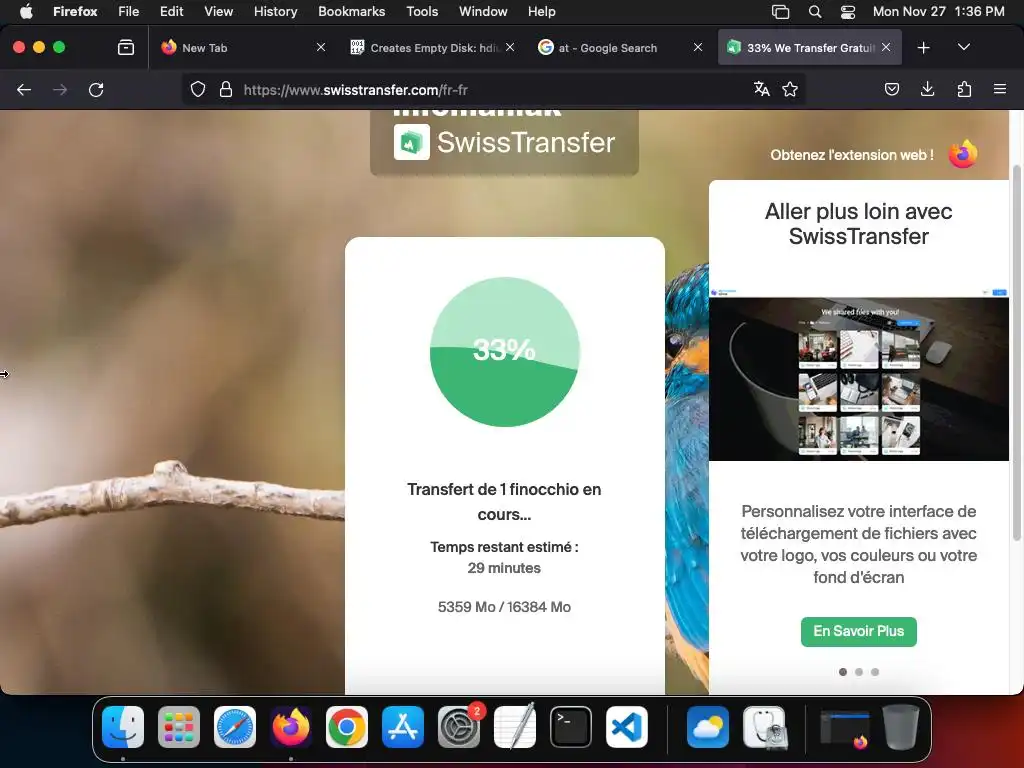
Task: Click Obtenez l'extension web link
Action: [852, 155]
